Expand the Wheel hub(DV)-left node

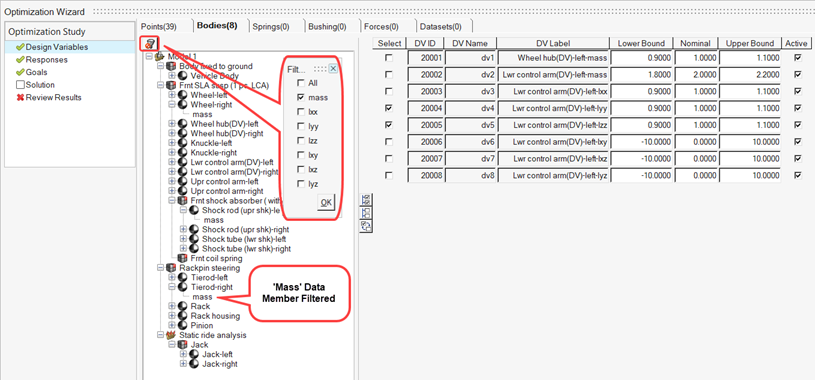[172, 124]
